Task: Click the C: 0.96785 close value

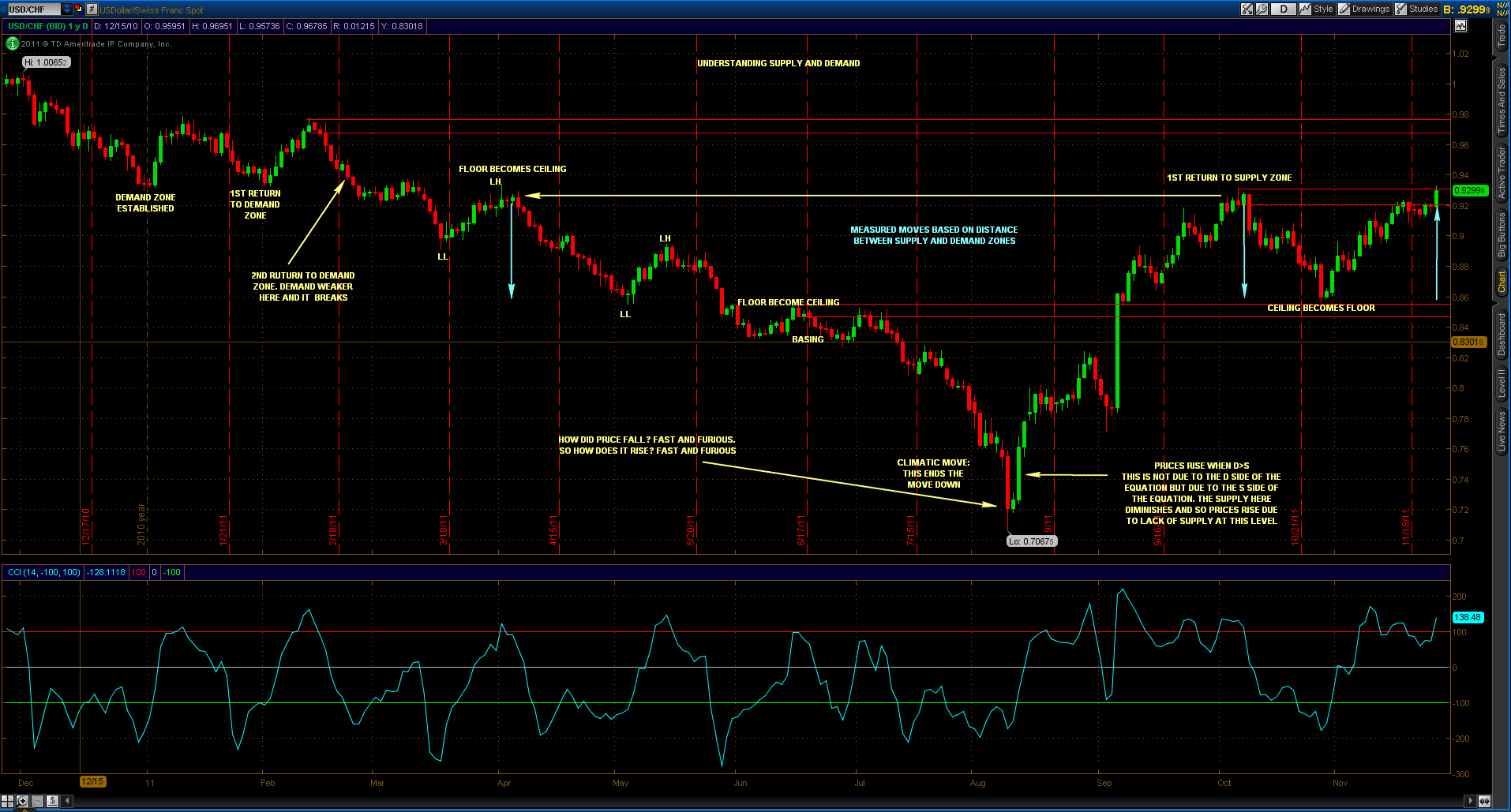Action: pyautogui.click(x=306, y=26)
